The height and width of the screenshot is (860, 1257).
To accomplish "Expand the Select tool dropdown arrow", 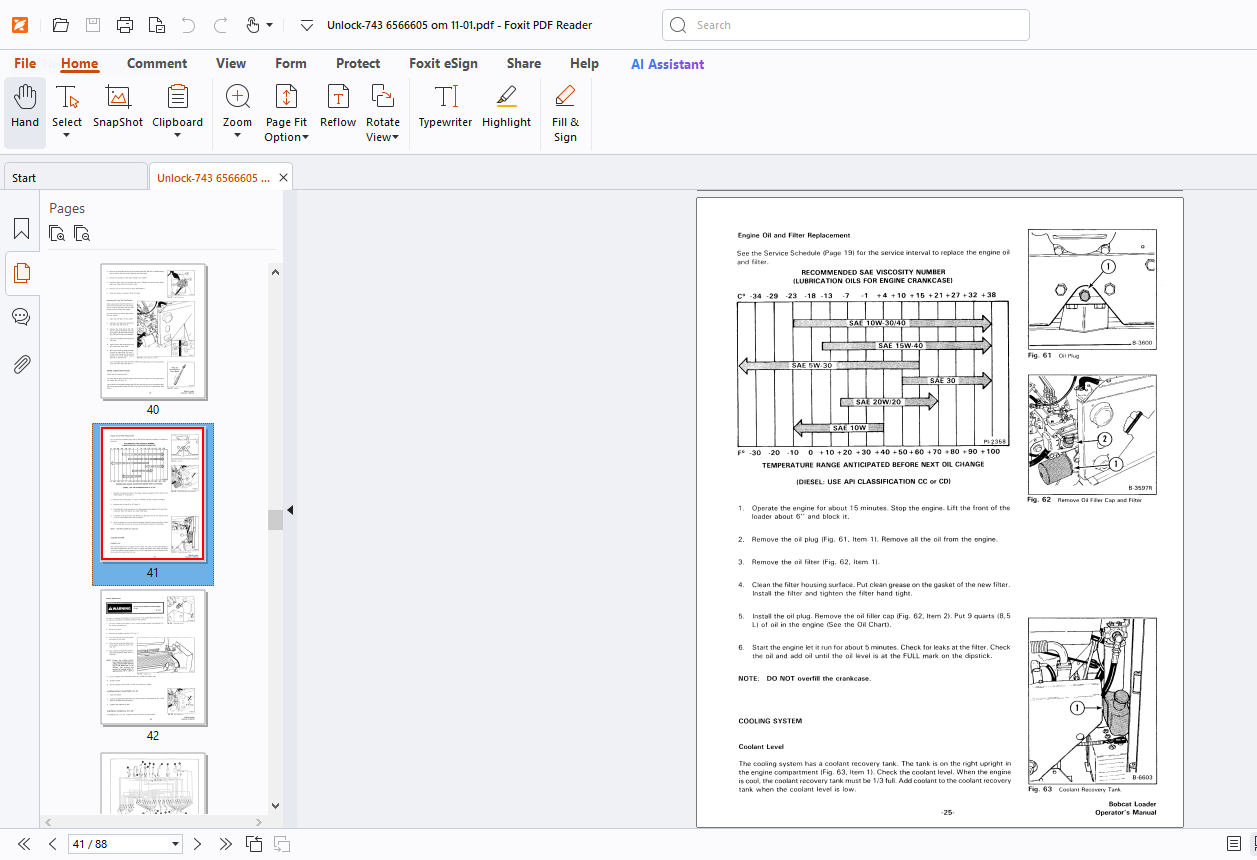I will (x=67, y=136).
